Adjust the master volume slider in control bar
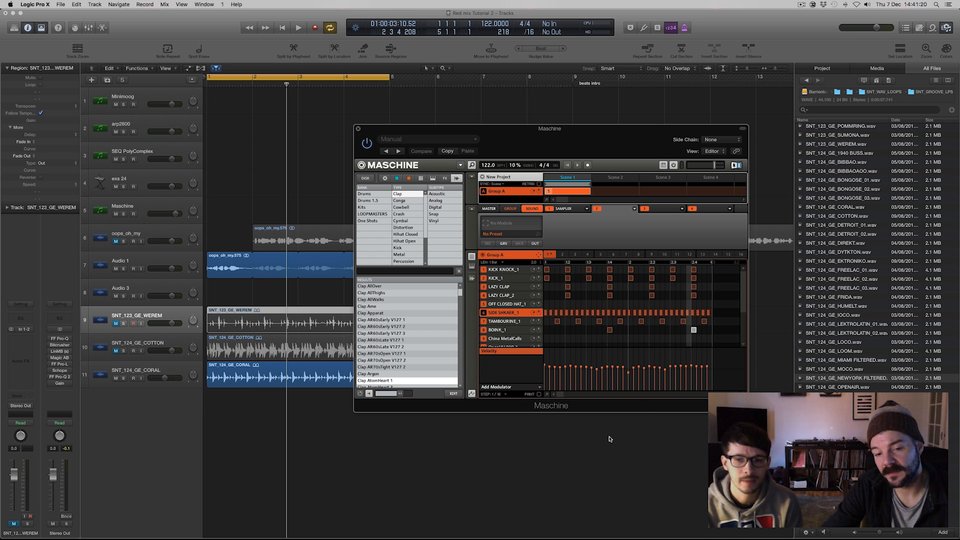 tap(866, 28)
